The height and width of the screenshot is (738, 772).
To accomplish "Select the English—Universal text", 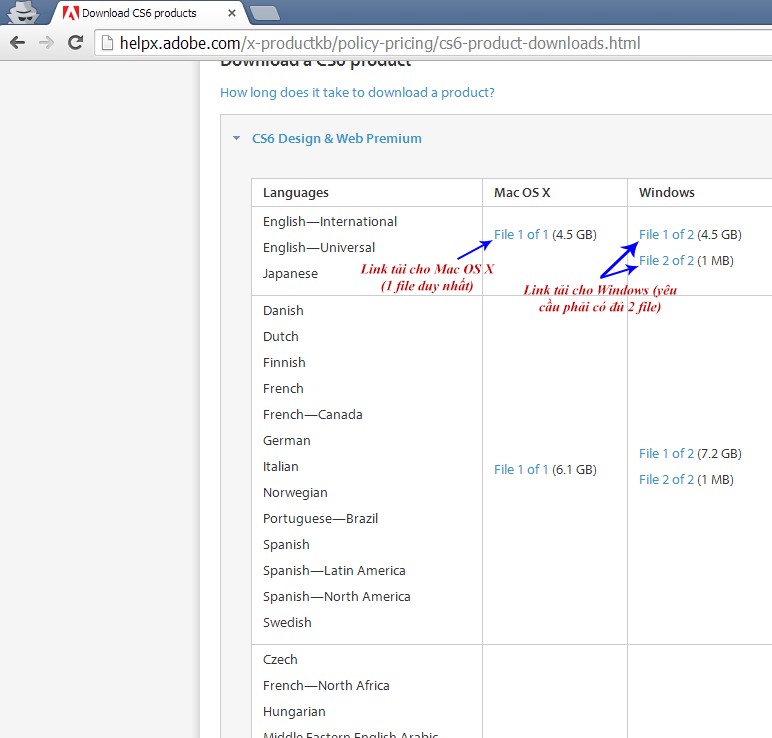I will tap(319, 248).
